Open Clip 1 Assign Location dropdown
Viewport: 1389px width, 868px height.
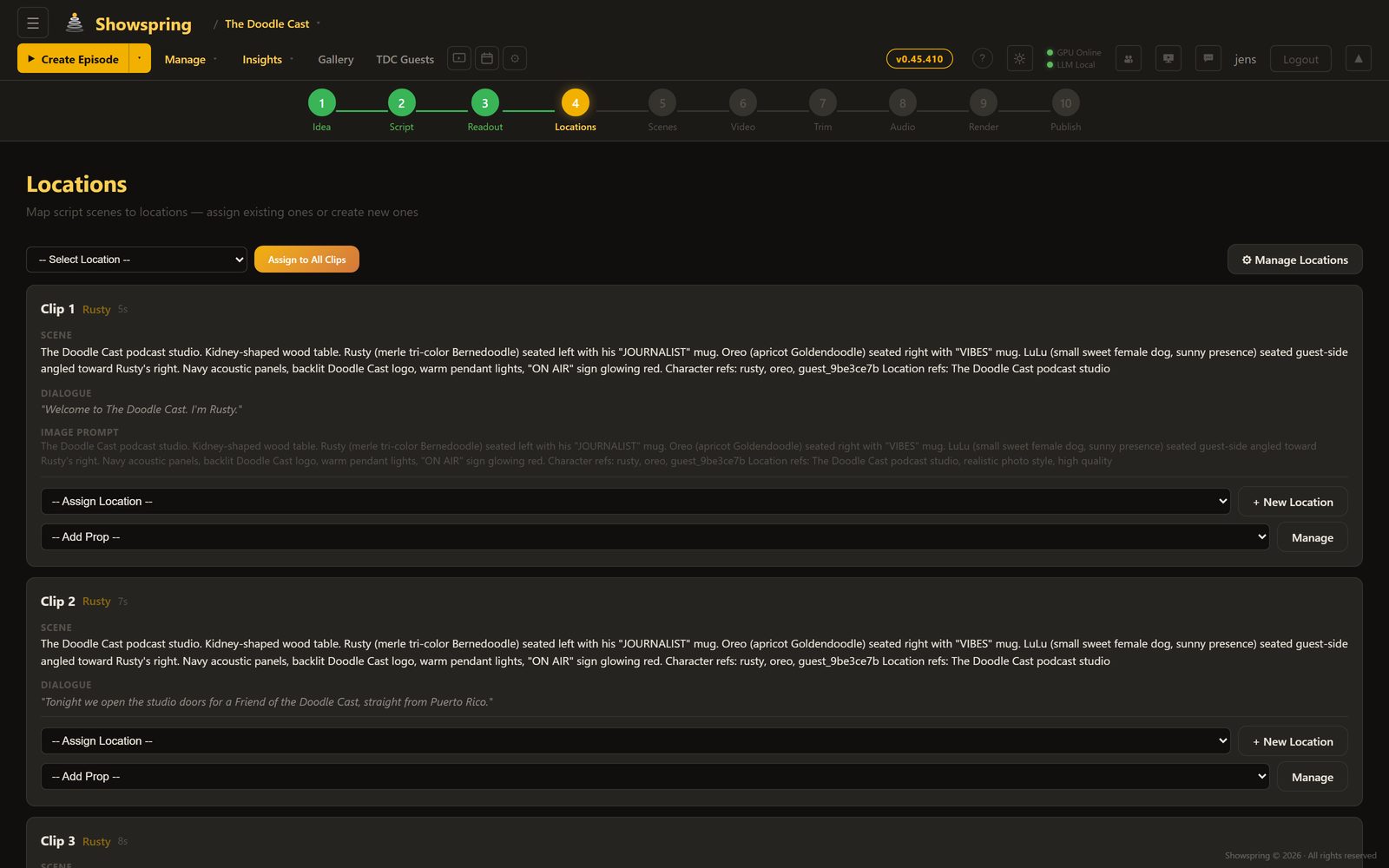tap(635, 501)
